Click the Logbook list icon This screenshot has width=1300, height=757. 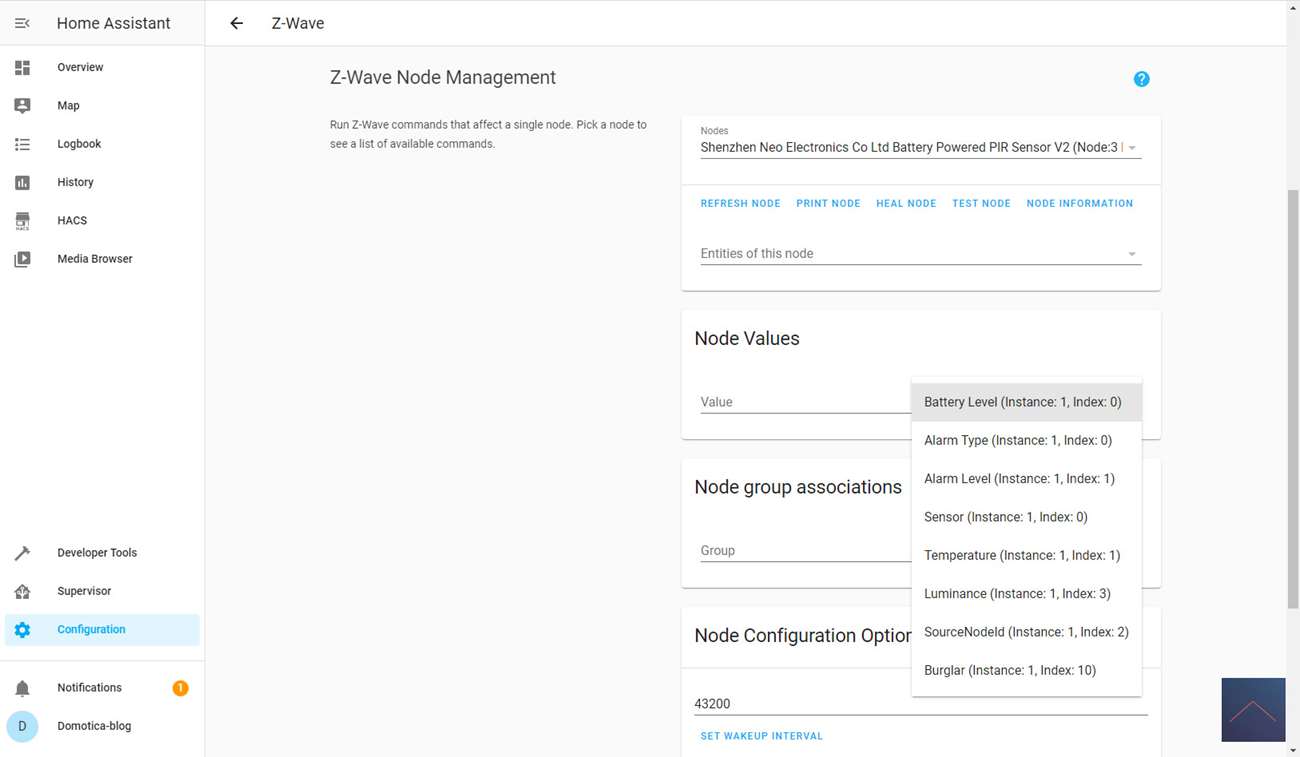pyautogui.click(x=22, y=144)
